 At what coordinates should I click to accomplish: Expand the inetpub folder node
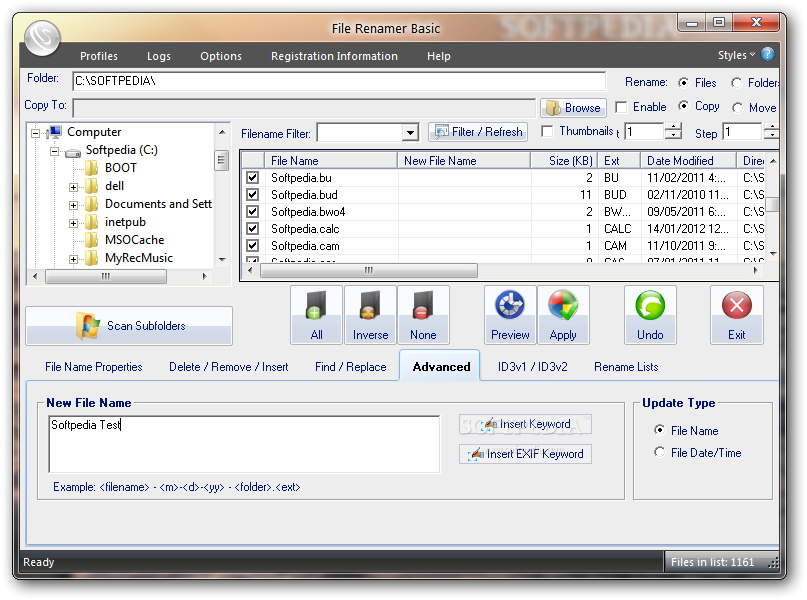coord(73,223)
